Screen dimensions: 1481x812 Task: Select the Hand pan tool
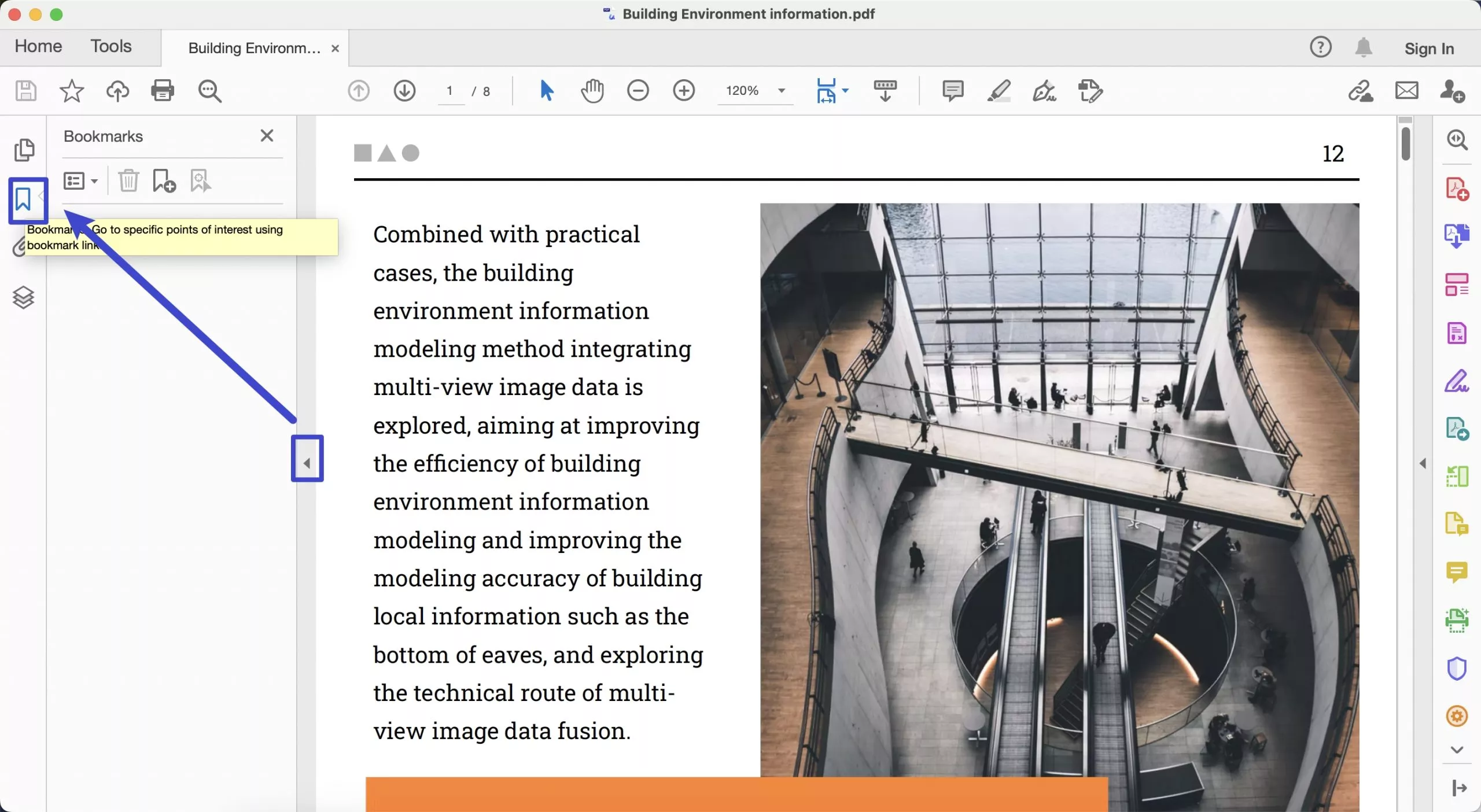point(592,91)
